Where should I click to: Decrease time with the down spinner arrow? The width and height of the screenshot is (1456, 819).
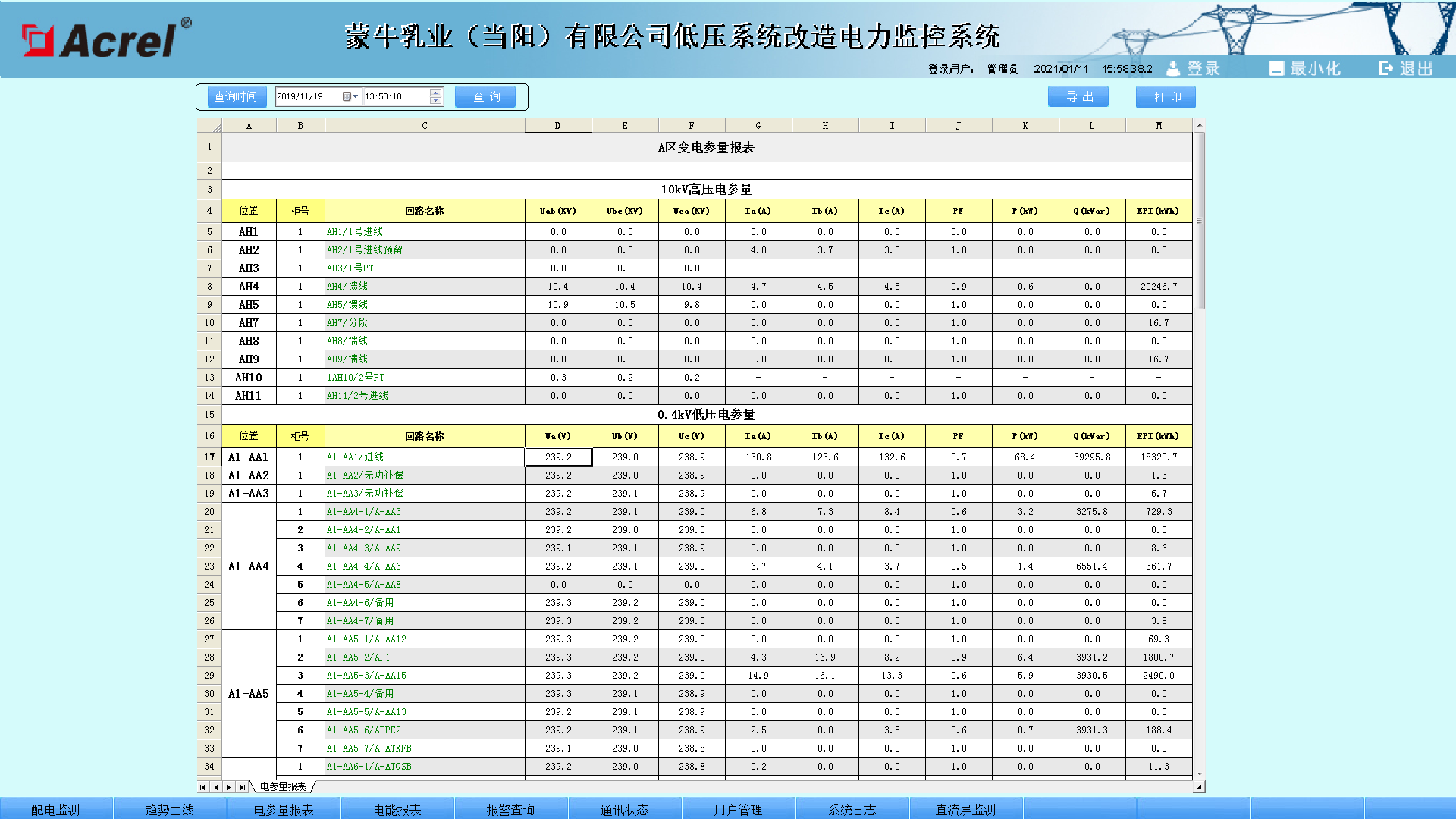coord(435,101)
